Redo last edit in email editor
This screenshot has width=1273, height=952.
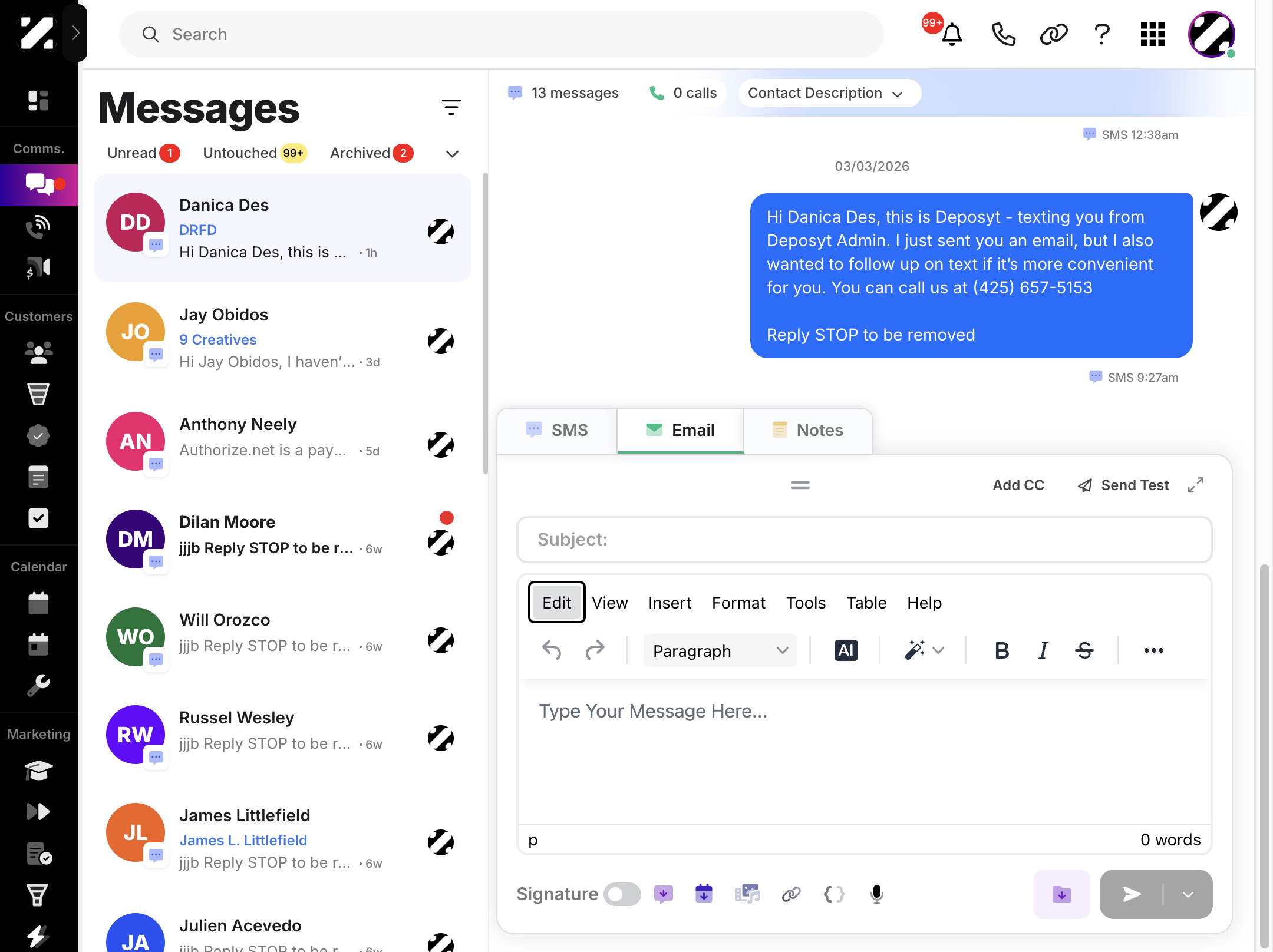coord(595,650)
